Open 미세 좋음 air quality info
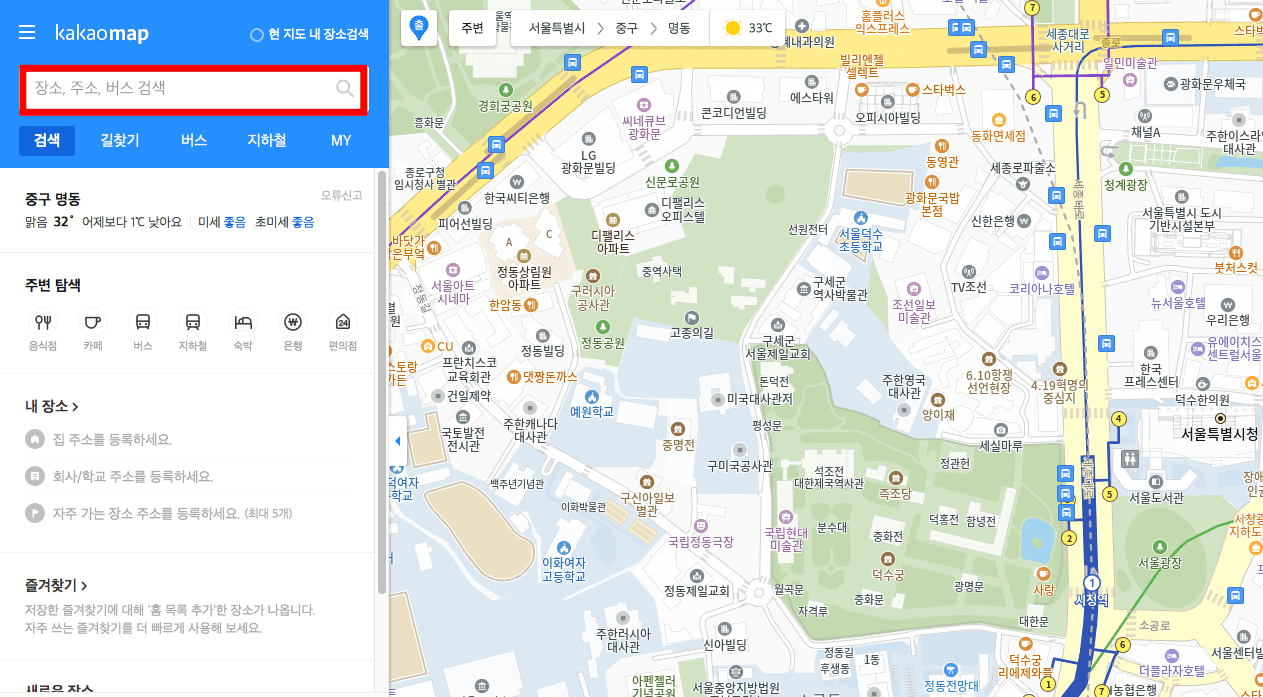This screenshot has width=1263, height=697. (x=222, y=222)
